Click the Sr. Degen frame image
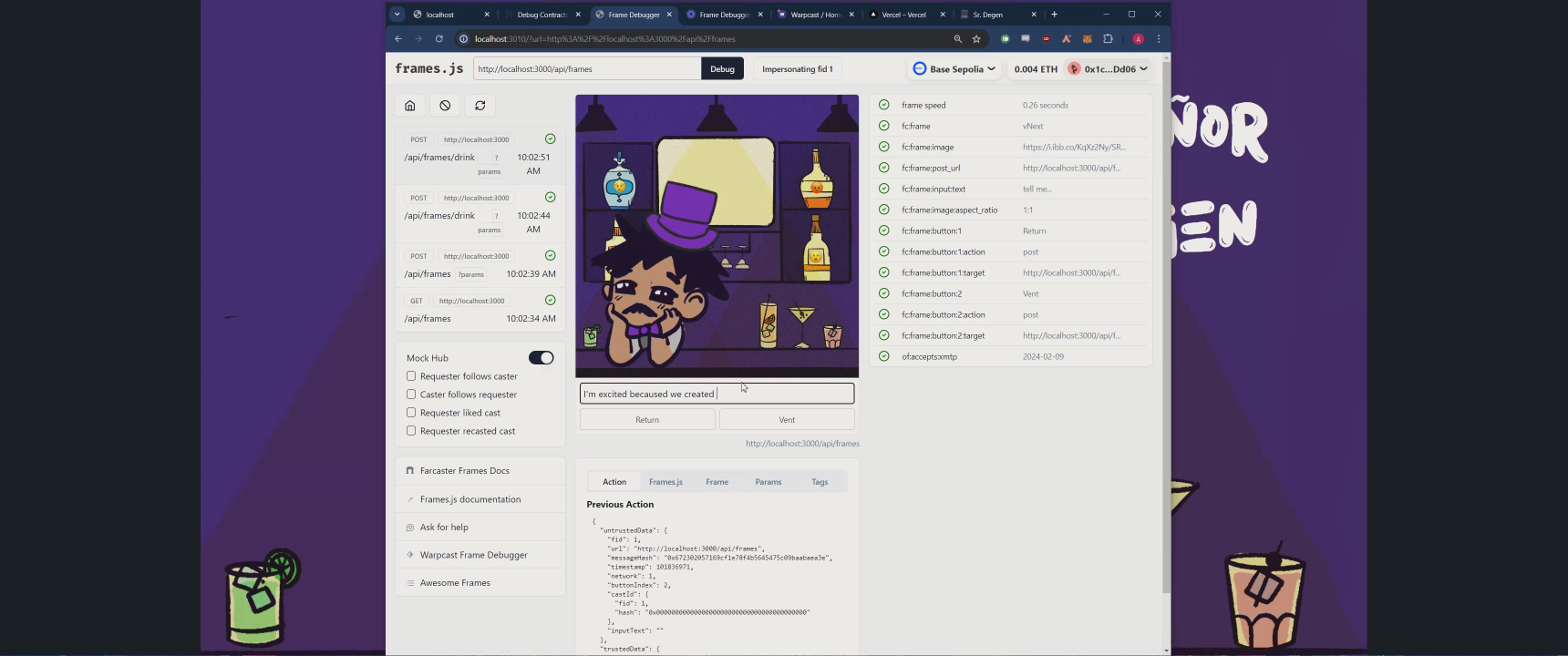 [x=717, y=236]
